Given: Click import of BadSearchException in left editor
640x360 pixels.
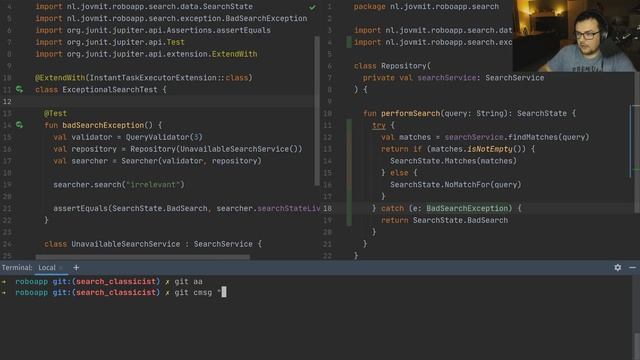Looking at the screenshot, I should coord(171,19).
